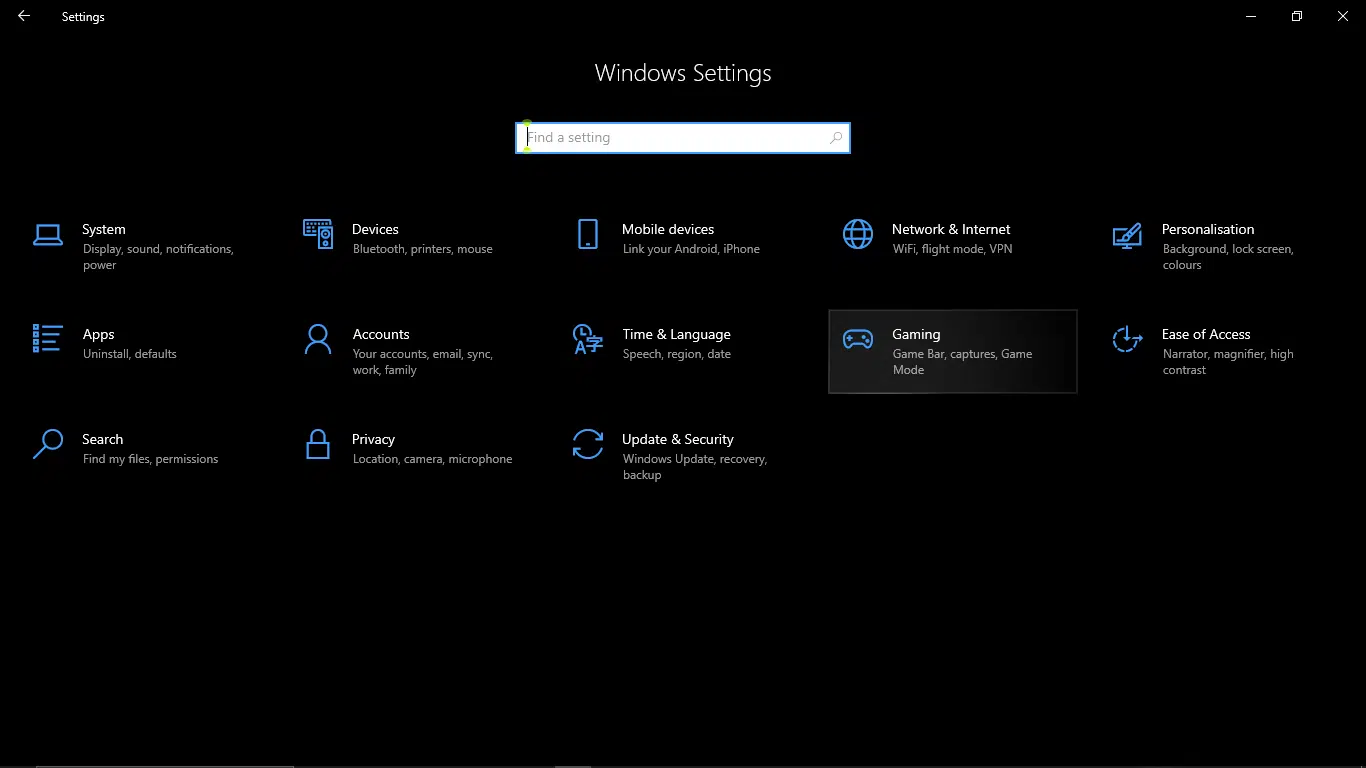This screenshot has width=1366, height=768.
Task: Click 'Background, lock screen, colours' text
Action: pyautogui.click(x=1228, y=257)
